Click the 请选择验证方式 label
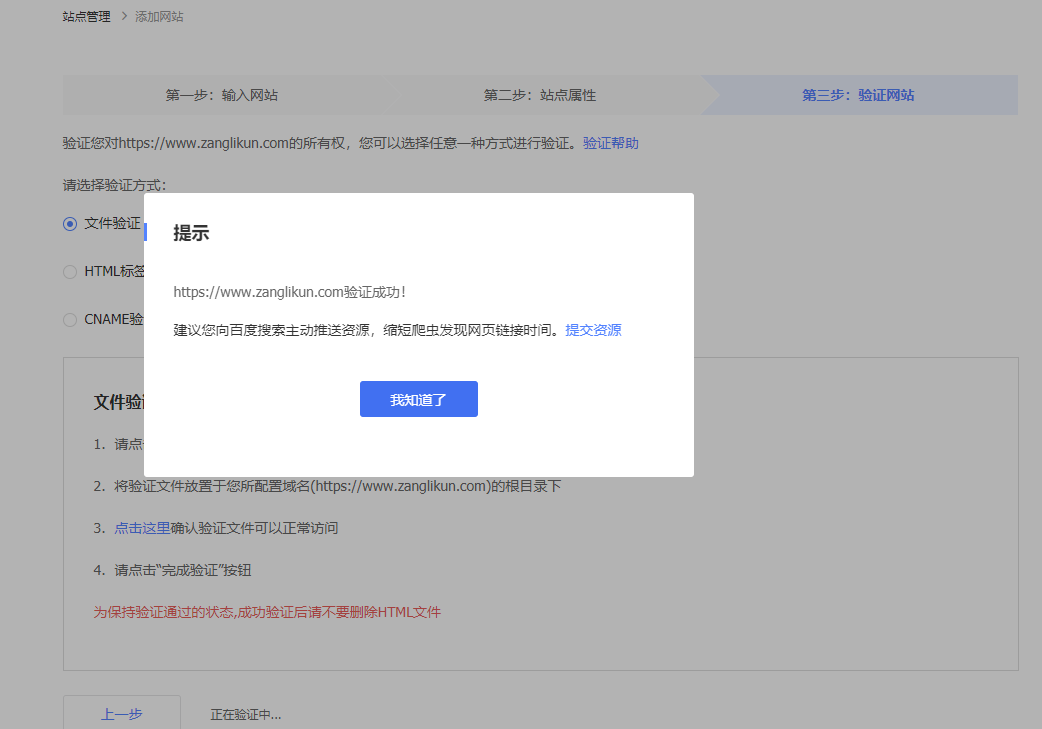Image resolution: width=1042 pixels, height=729 pixels. pos(114,185)
